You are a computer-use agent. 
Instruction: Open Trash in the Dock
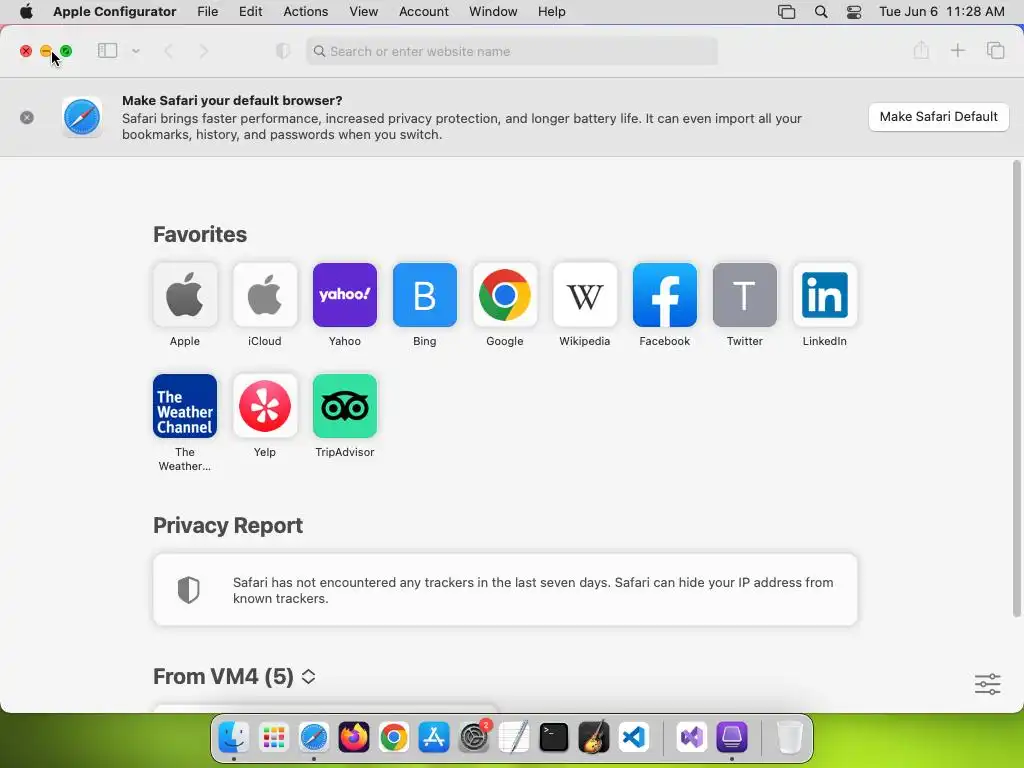point(789,738)
